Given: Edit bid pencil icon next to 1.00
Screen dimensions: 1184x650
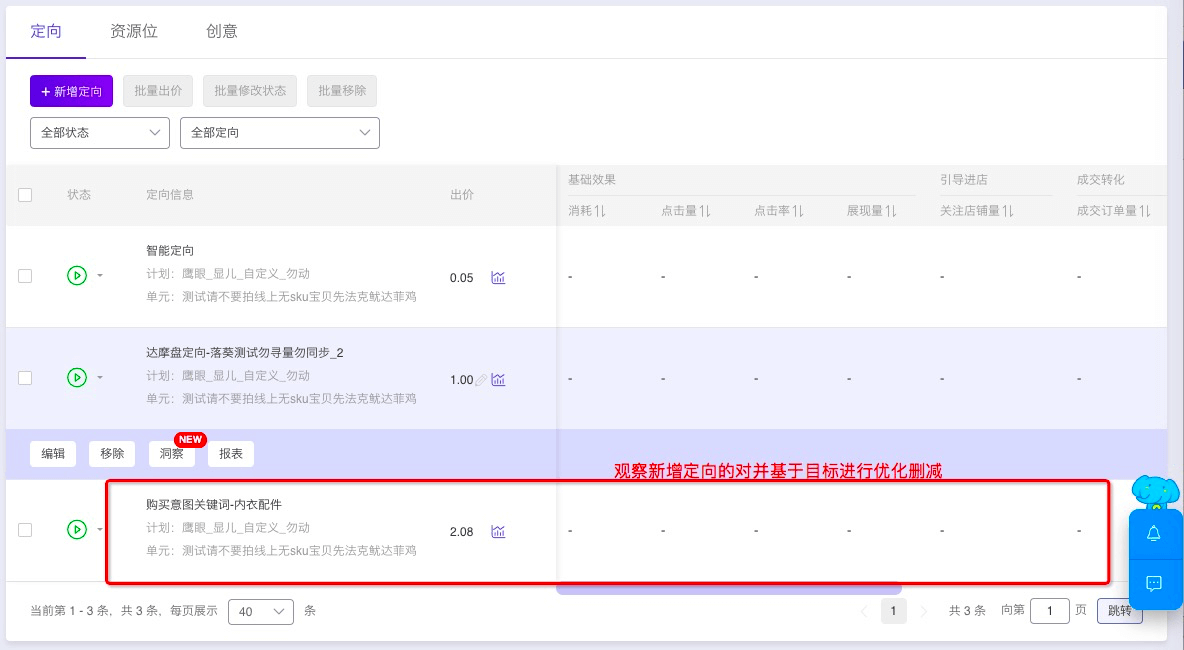Looking at the screenshot, I should coord(480,380).
